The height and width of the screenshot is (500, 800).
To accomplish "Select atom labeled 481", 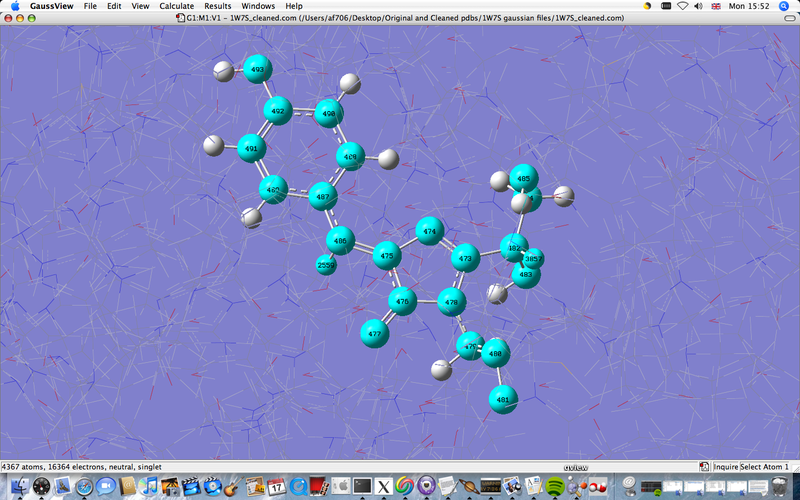I will tap(503, 400).
